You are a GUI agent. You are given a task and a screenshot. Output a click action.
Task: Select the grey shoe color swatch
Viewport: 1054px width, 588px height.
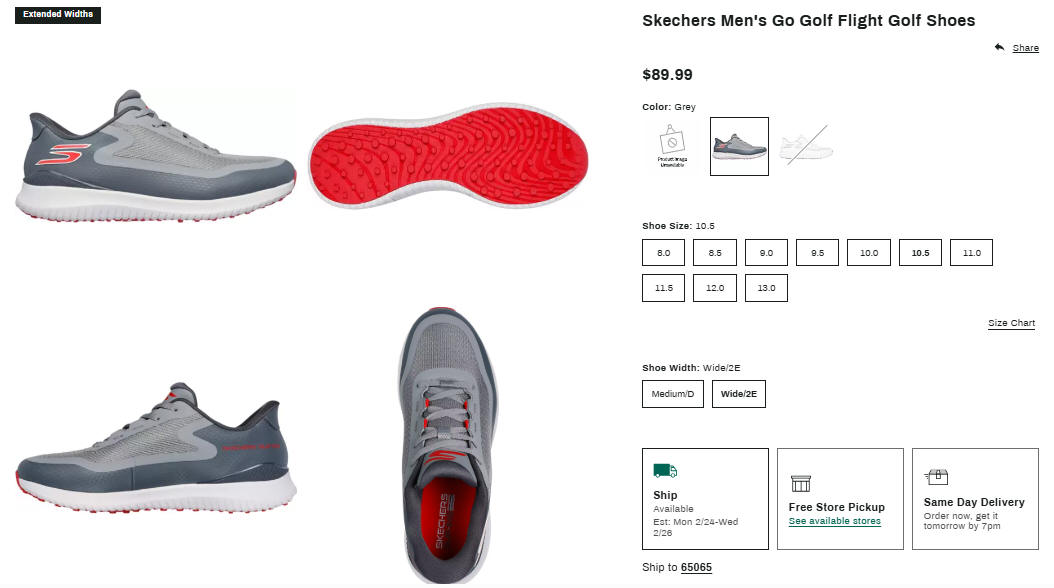[739, 146]
